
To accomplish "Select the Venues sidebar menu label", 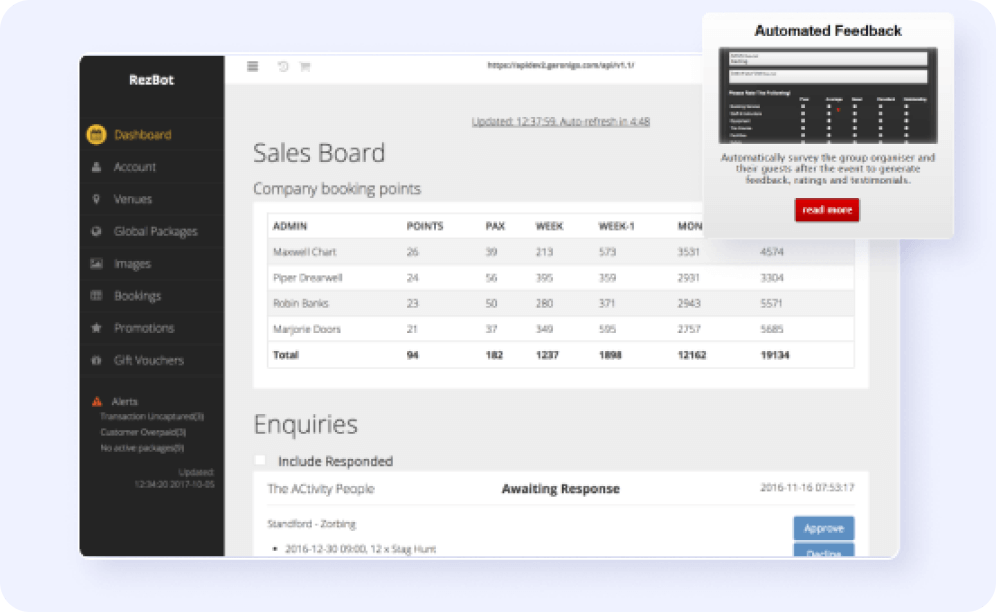I will 133,199.
